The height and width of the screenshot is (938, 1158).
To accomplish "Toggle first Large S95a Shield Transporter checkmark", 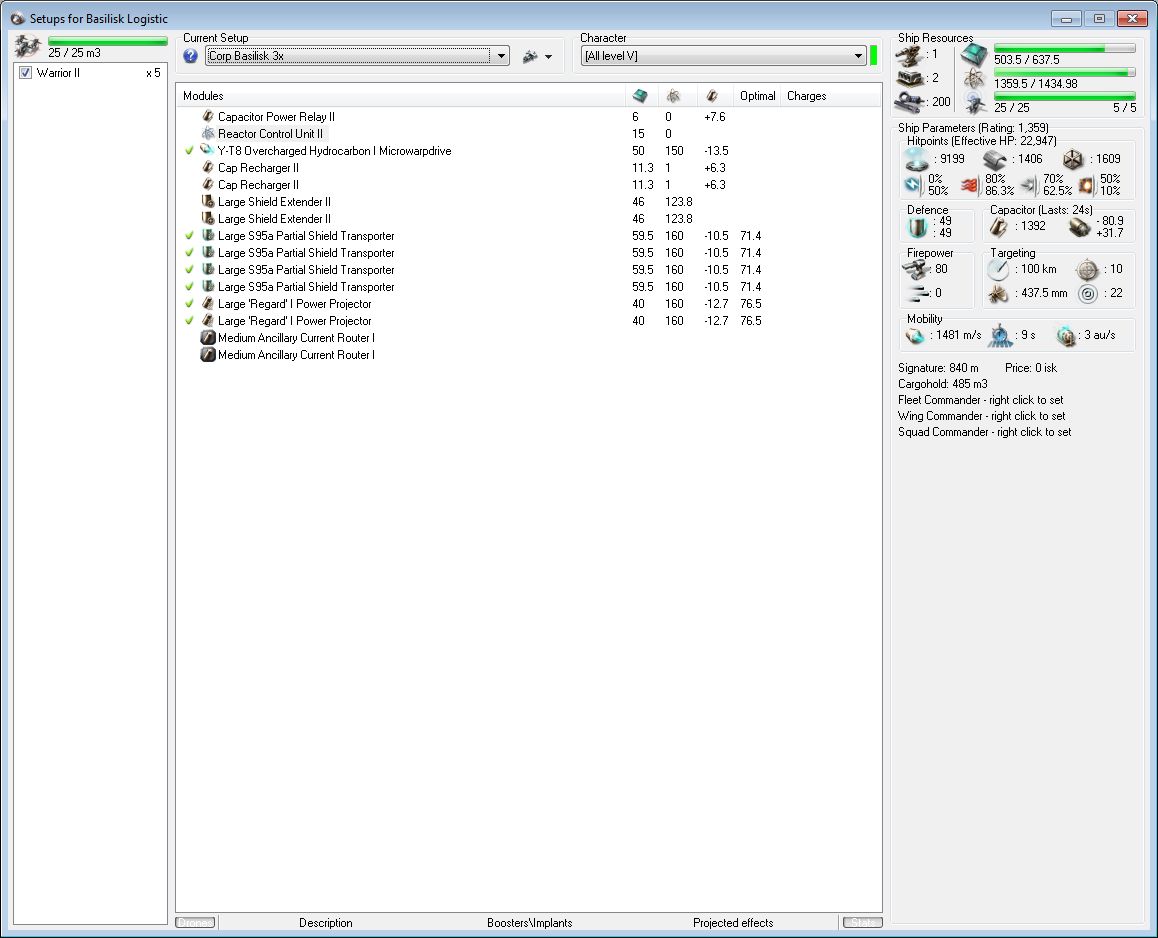I will [x=189, y=235].
